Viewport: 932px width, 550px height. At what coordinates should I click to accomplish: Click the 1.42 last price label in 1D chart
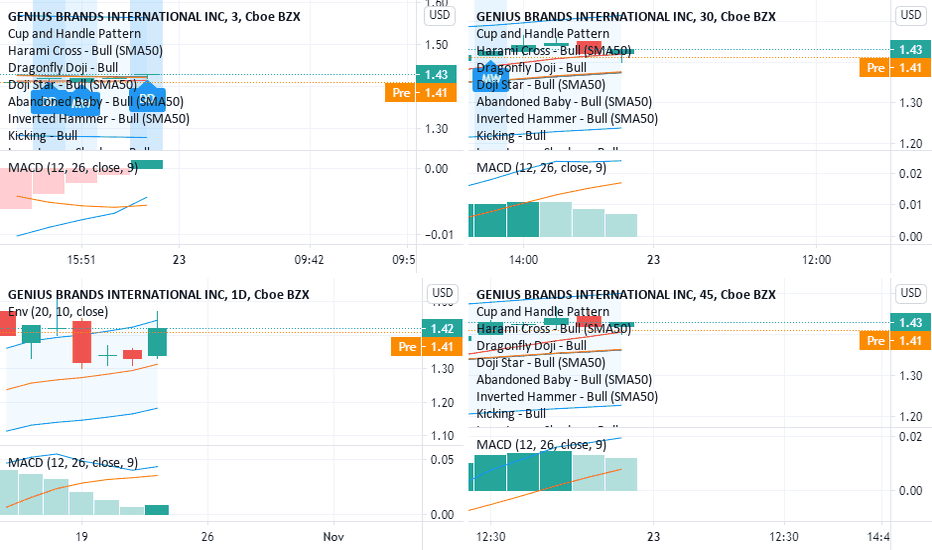(442, 328)
